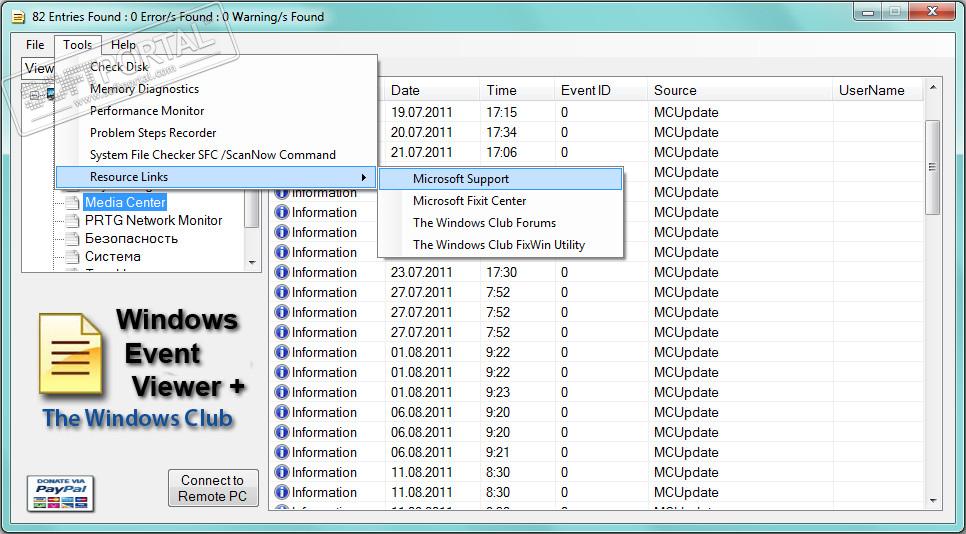The height and width of the screenshot is (534, 966).
Task: Open the File menu
Action: point(35,45)
